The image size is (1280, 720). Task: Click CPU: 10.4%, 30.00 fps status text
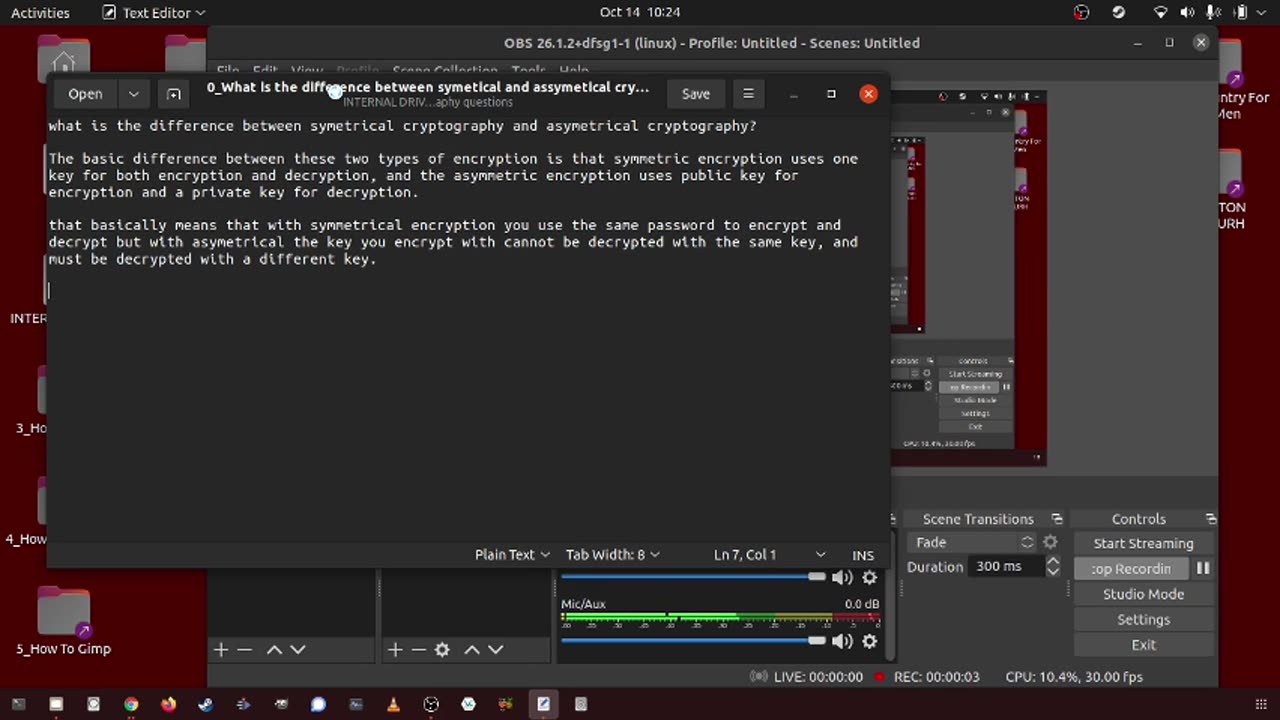1074,677
